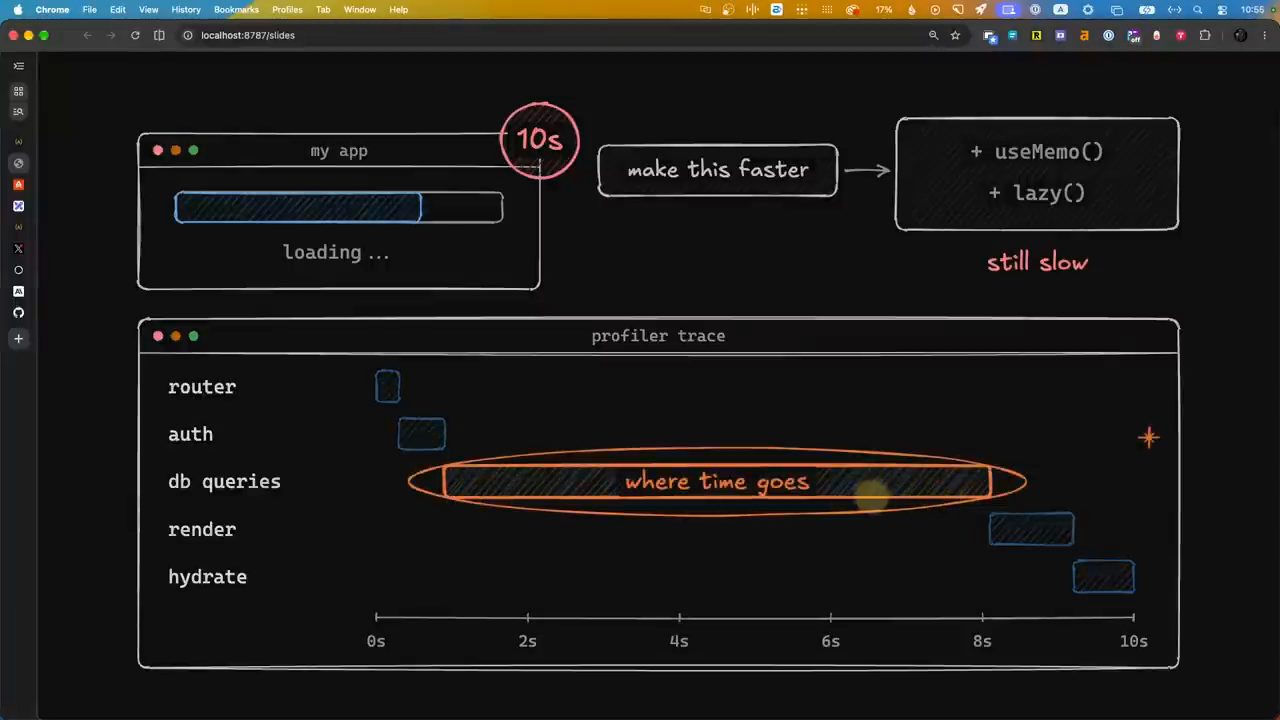Search tabs using the sidebar search icon
Screen dimensions: 1280x720
[x=18, y=112]
